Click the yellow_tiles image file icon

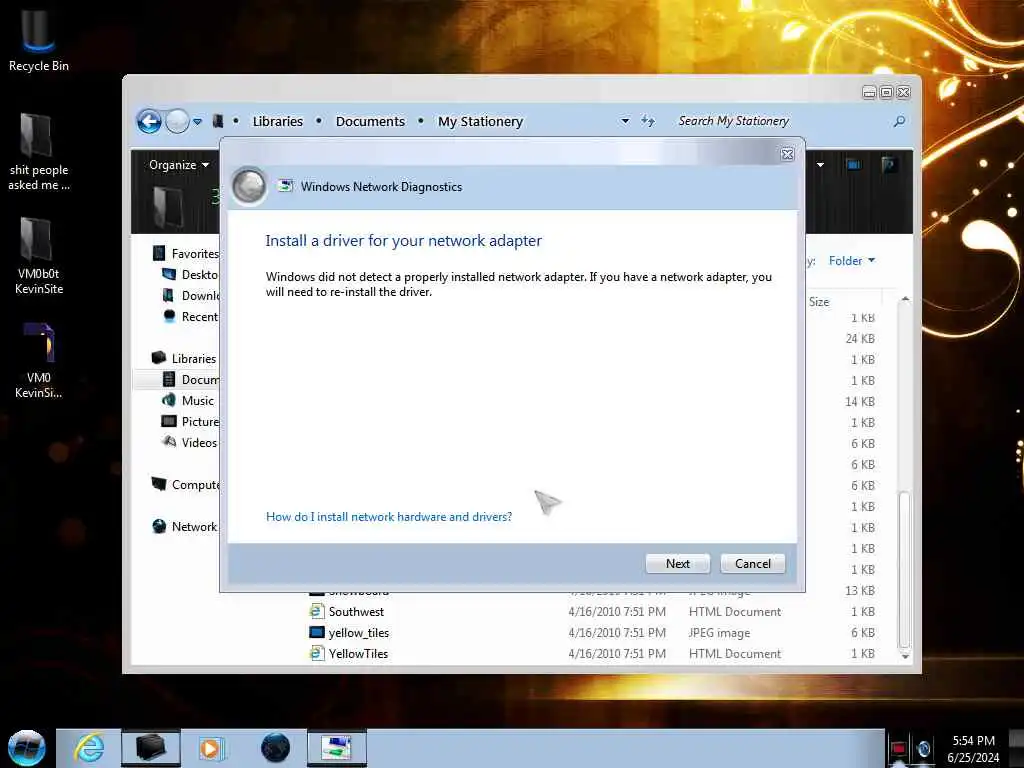point(317,632)
